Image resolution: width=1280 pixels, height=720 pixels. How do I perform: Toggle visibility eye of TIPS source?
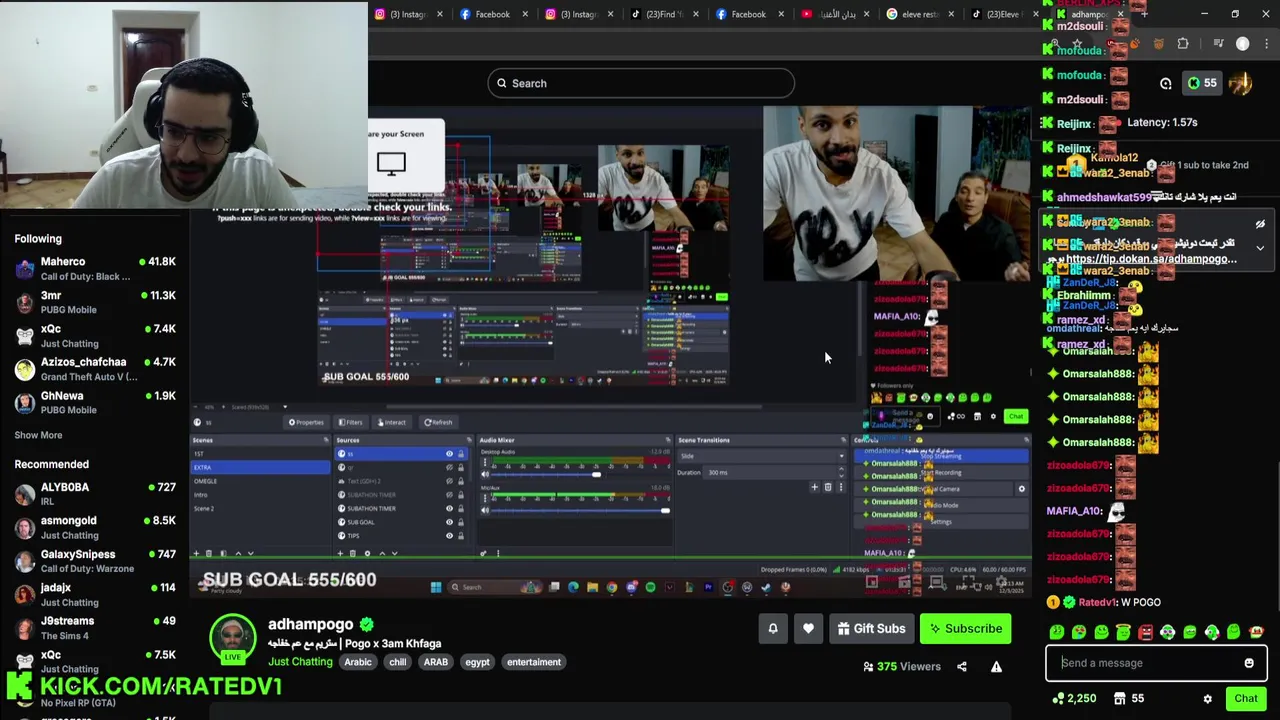point(449,536)
